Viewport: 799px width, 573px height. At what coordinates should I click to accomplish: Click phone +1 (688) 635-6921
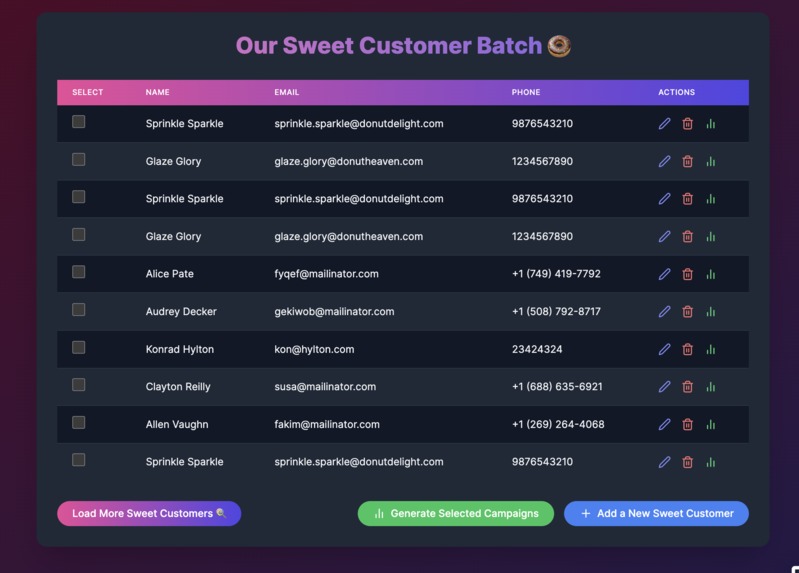[x=557, y=387]
